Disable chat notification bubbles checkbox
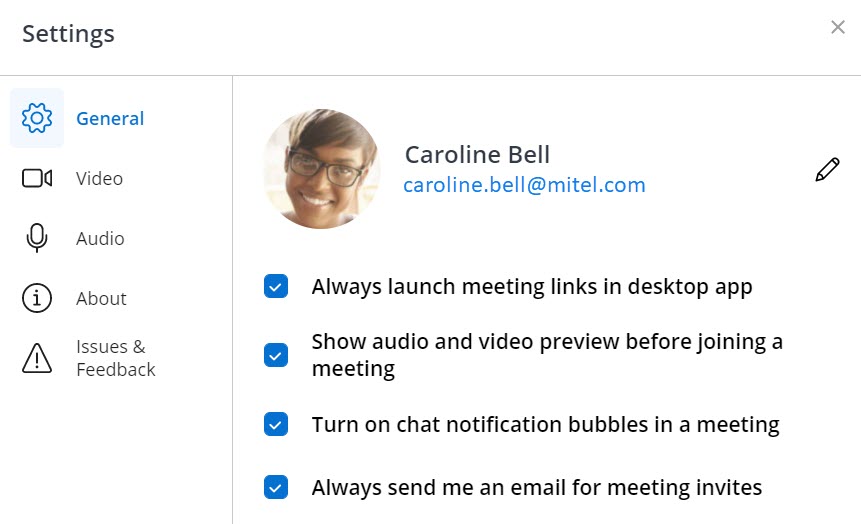Viewport: 861px width, 524px height. pyautogui.click(x=276, y=424)
